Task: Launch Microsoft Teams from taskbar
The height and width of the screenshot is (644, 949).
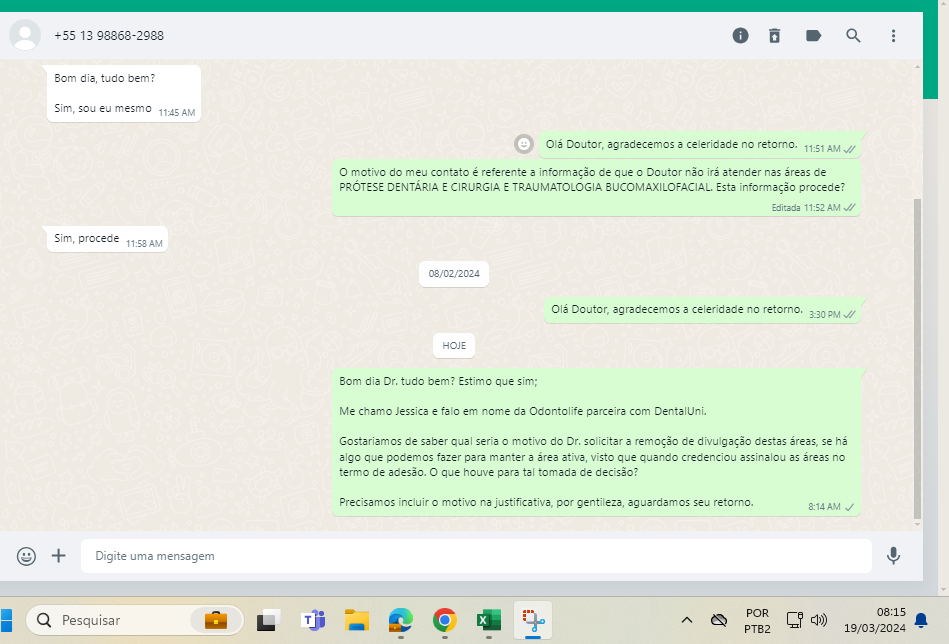Action: pos(313,620)
